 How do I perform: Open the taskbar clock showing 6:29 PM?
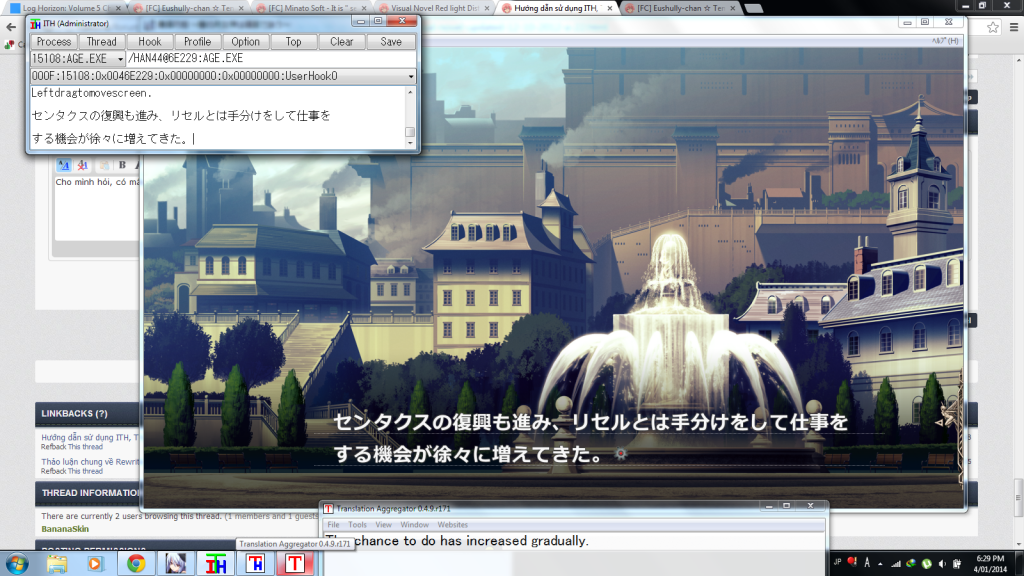pyautogui.click(x=990, y=564)
